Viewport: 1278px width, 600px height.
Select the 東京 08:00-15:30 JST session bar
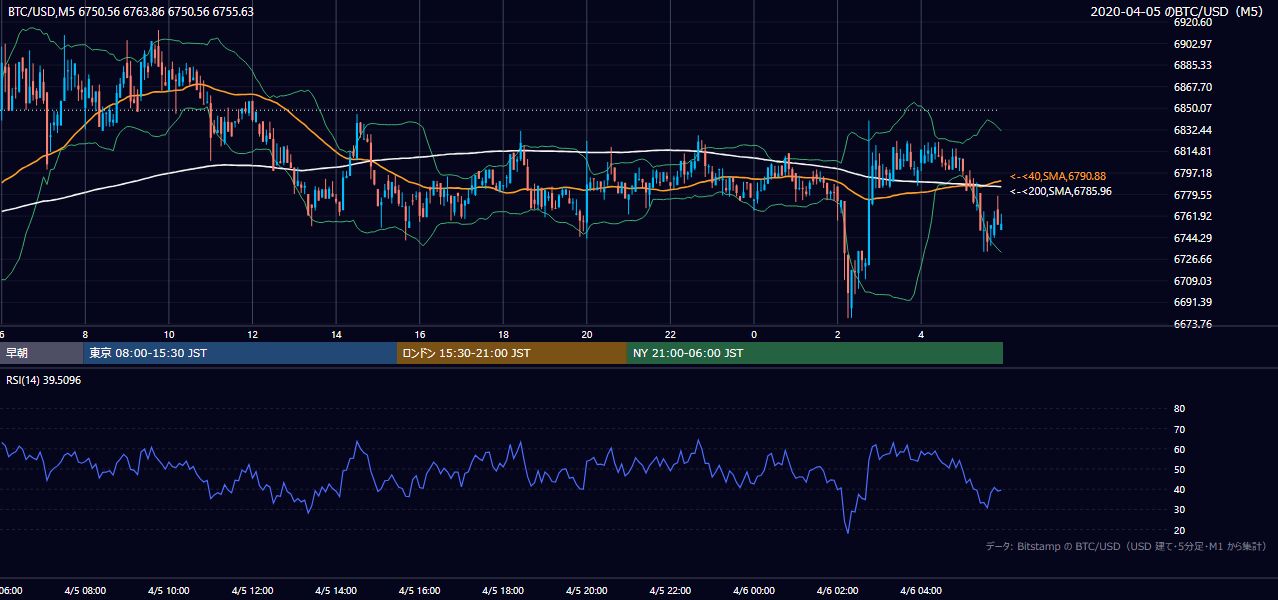[240, 353]
